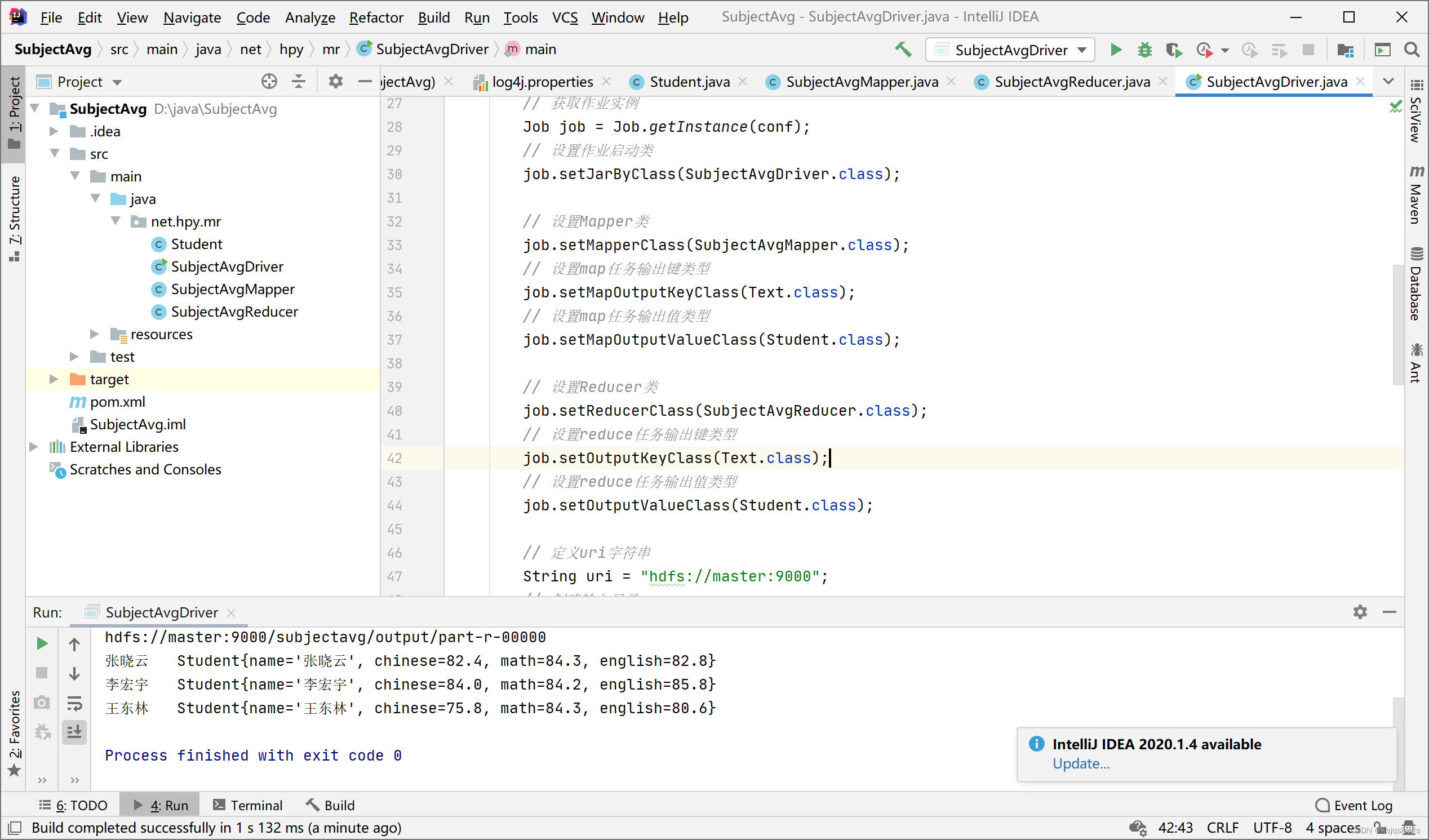Viewport: 1429px width, 840px height.
Task: Switch to Student.java editor tab
Action: point(689,82)
